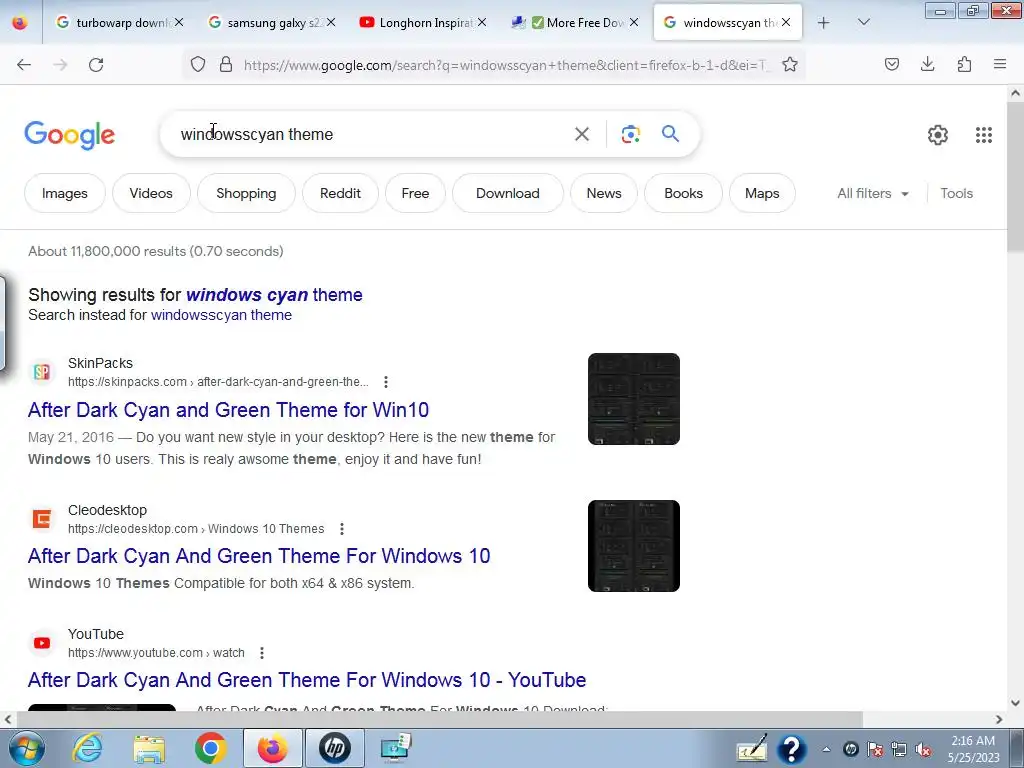Open the Save to Pocket icon
This screenshot has width=1024, height=768.
[x=892, y=64]
